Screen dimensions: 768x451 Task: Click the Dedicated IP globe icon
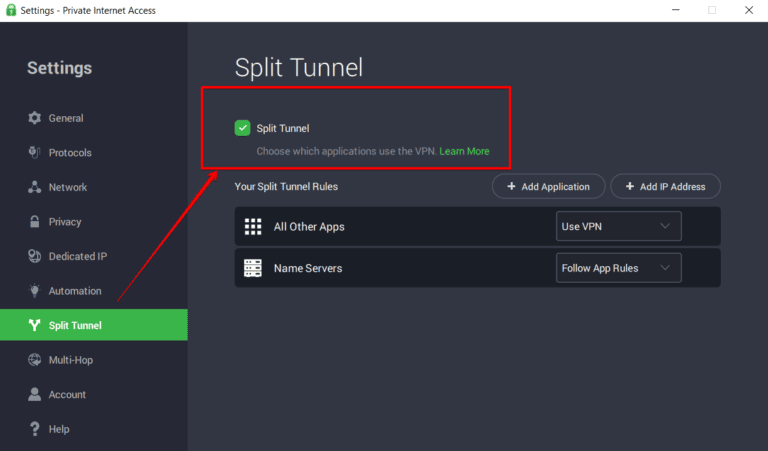coord(34,256)
